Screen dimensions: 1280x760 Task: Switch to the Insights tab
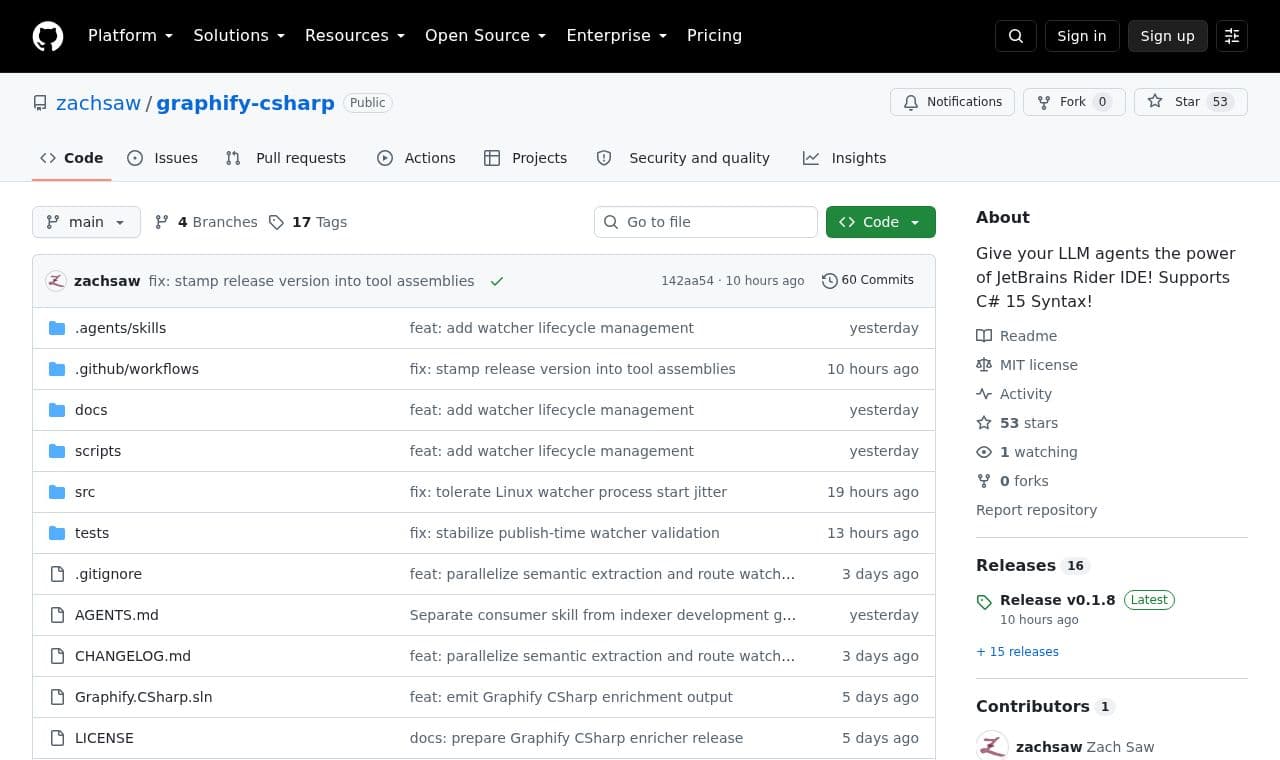coord(845,158)
